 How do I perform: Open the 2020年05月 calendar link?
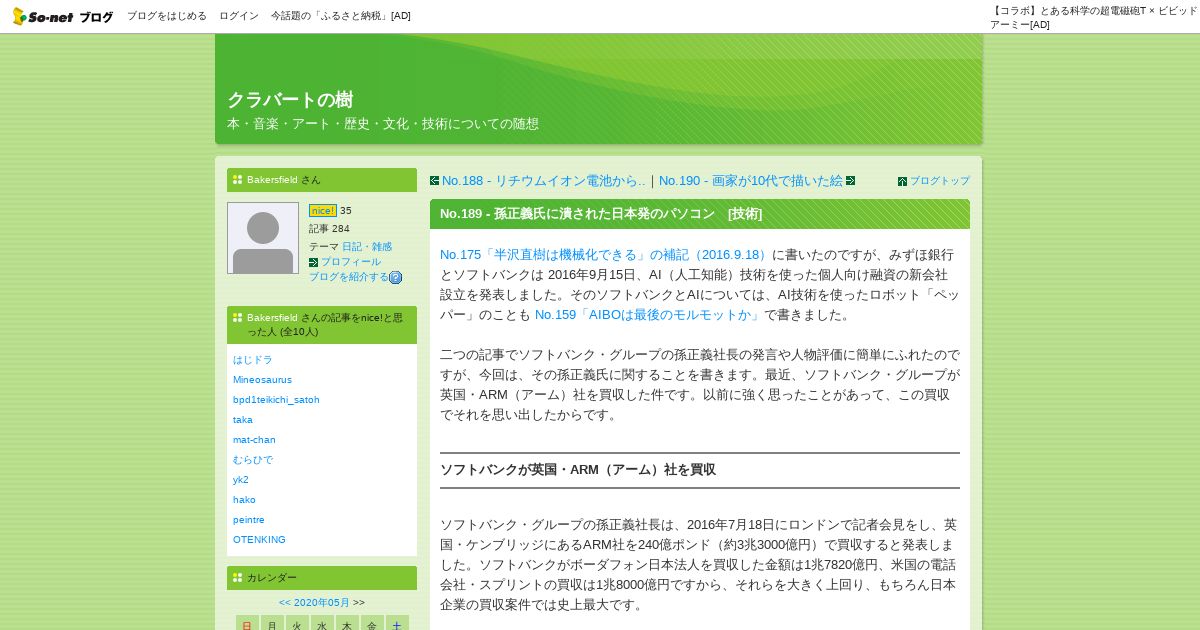coord(322,603)
